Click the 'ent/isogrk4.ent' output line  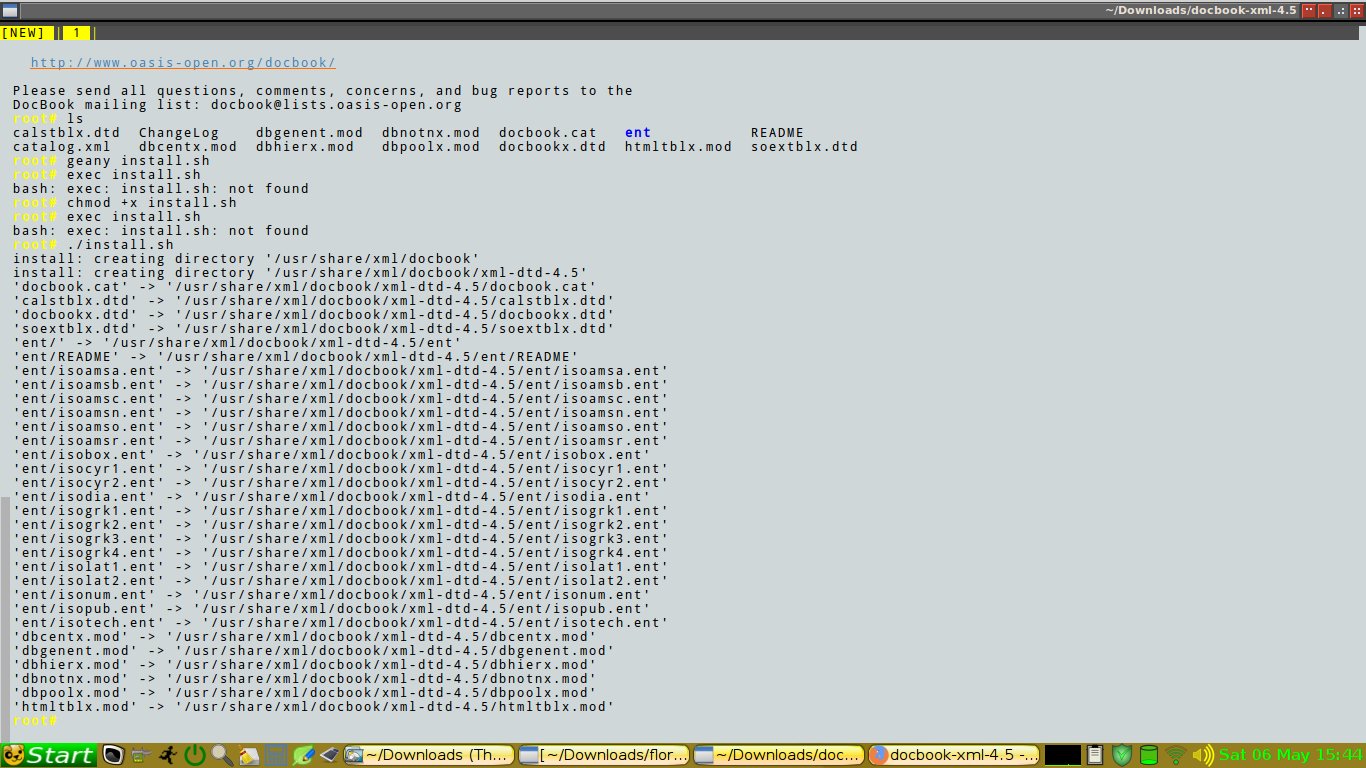(x=341, y=552)
